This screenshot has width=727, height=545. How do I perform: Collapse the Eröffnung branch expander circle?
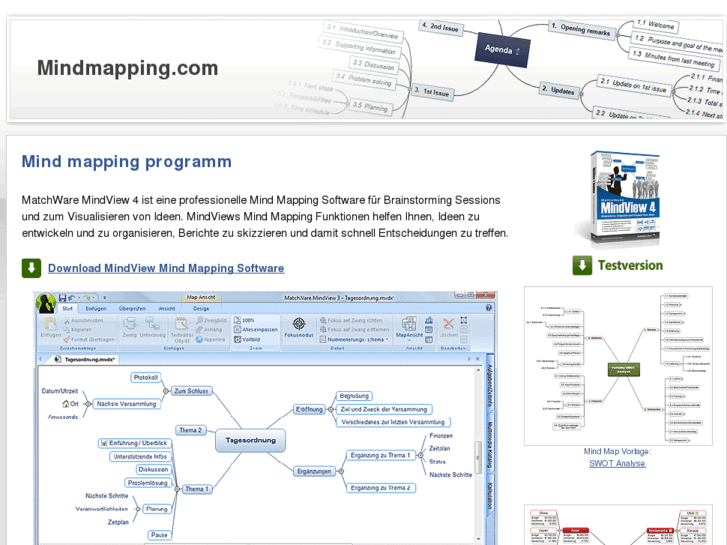tap(331, 410)
